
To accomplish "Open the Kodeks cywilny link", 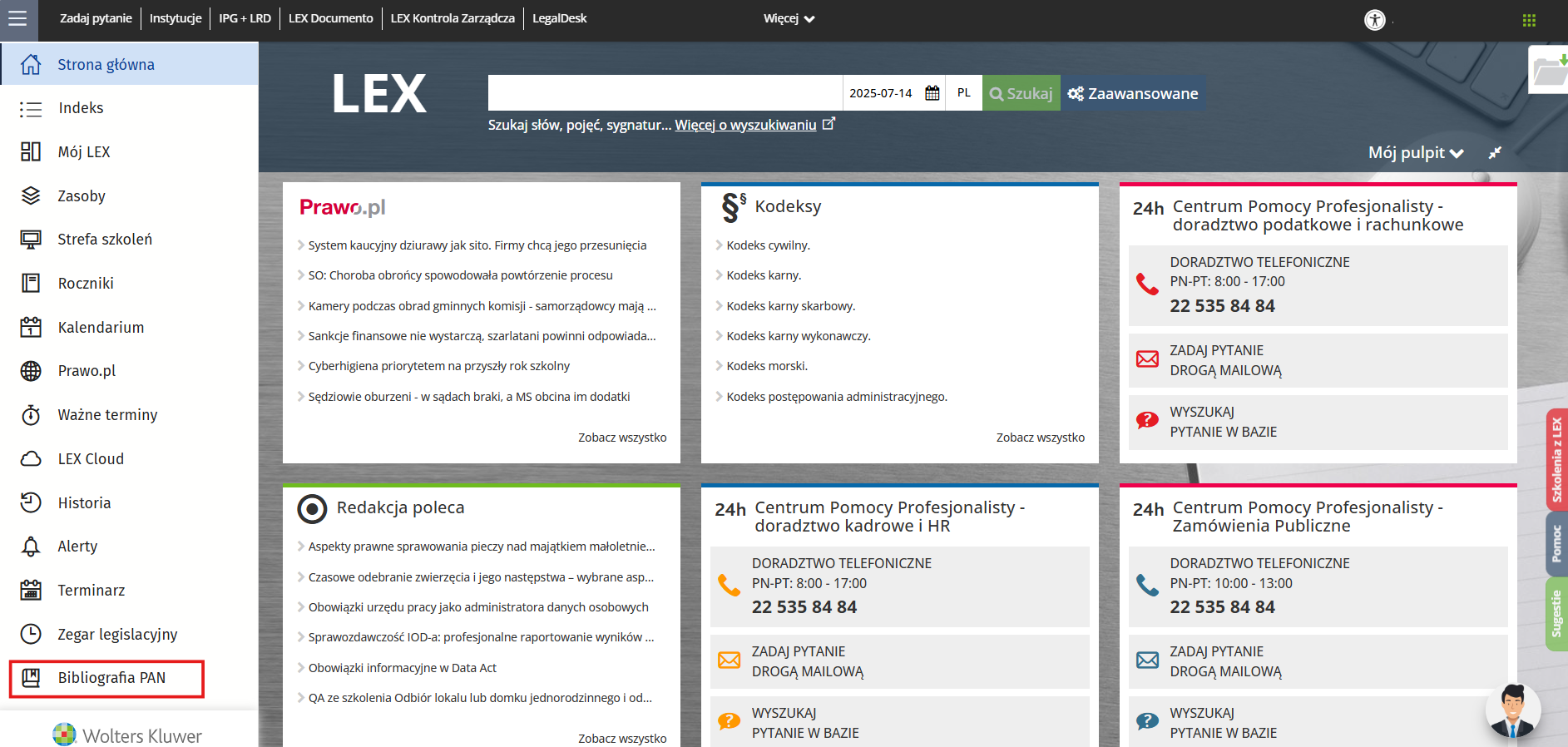I will coord(768,245).
